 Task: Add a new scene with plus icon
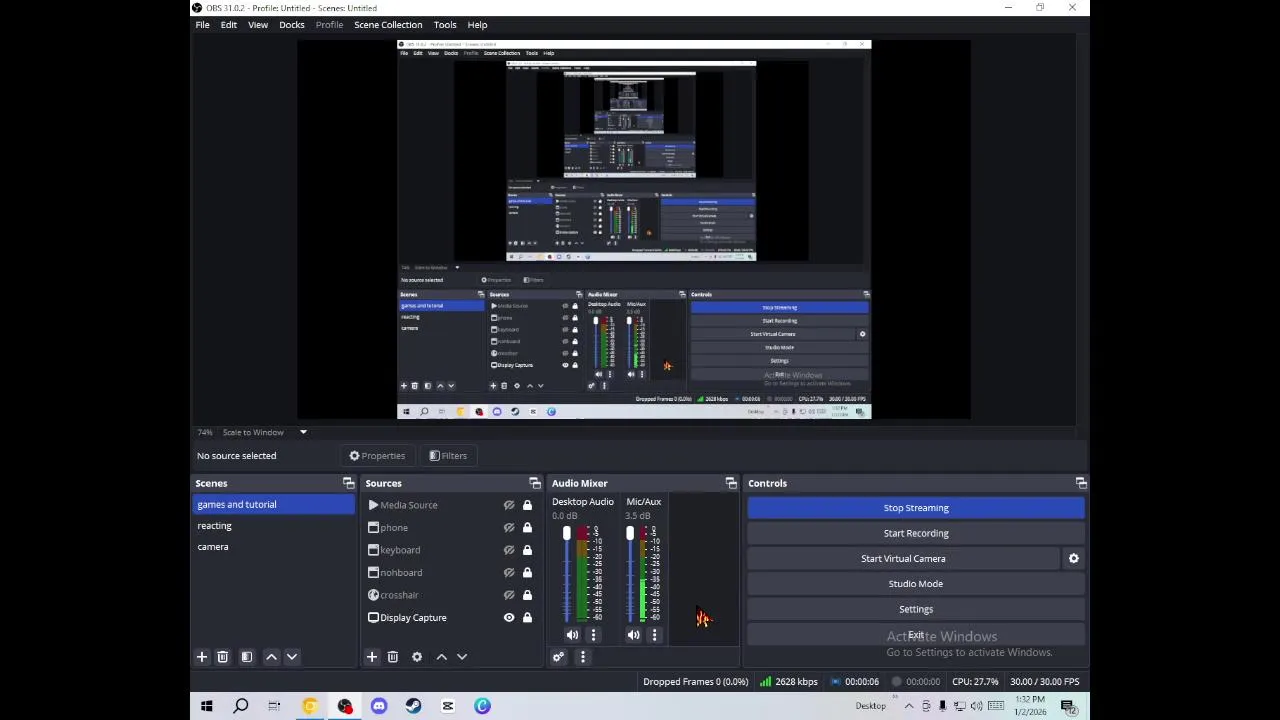click(202, 657)
